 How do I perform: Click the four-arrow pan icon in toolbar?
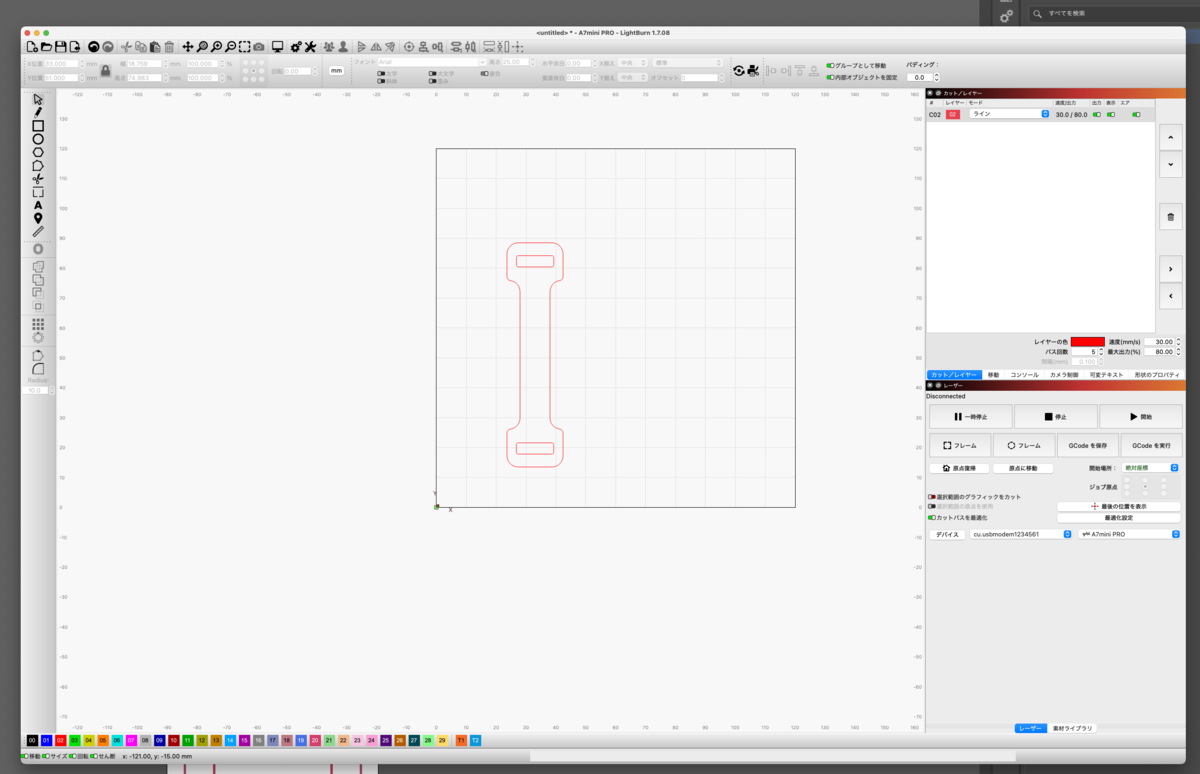coord(188,46)
